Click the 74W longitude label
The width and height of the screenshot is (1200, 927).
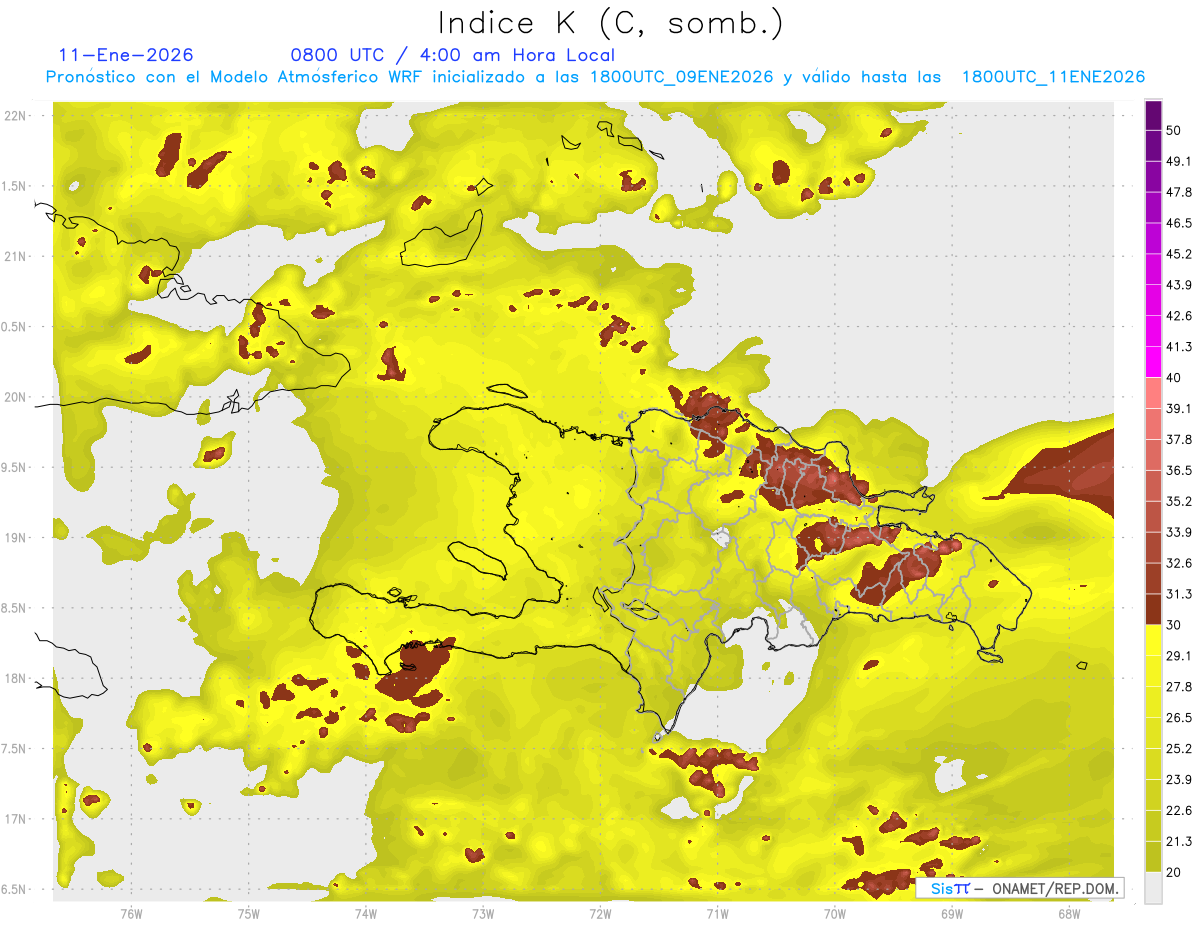click(365, 913)
